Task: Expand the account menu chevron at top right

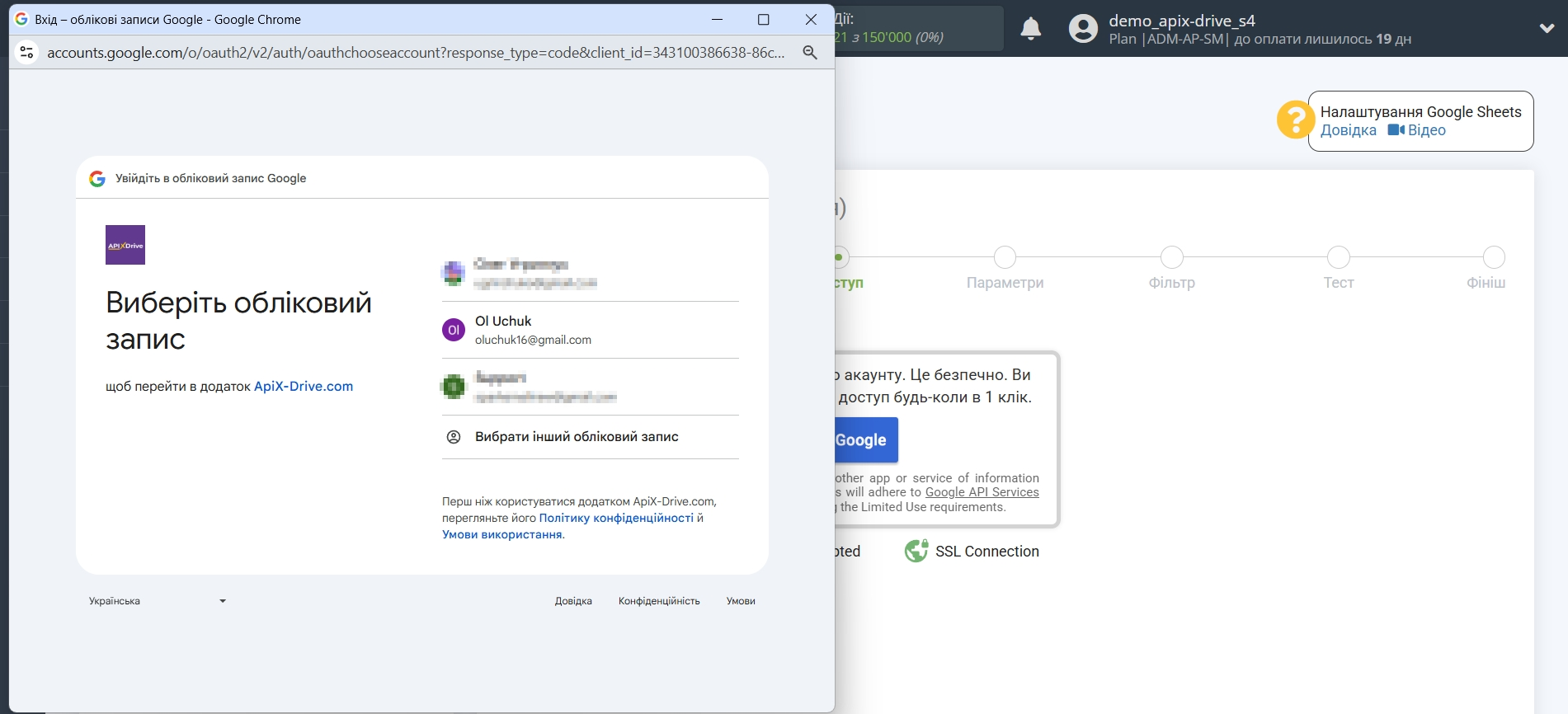Action: tap(1547, 29)
